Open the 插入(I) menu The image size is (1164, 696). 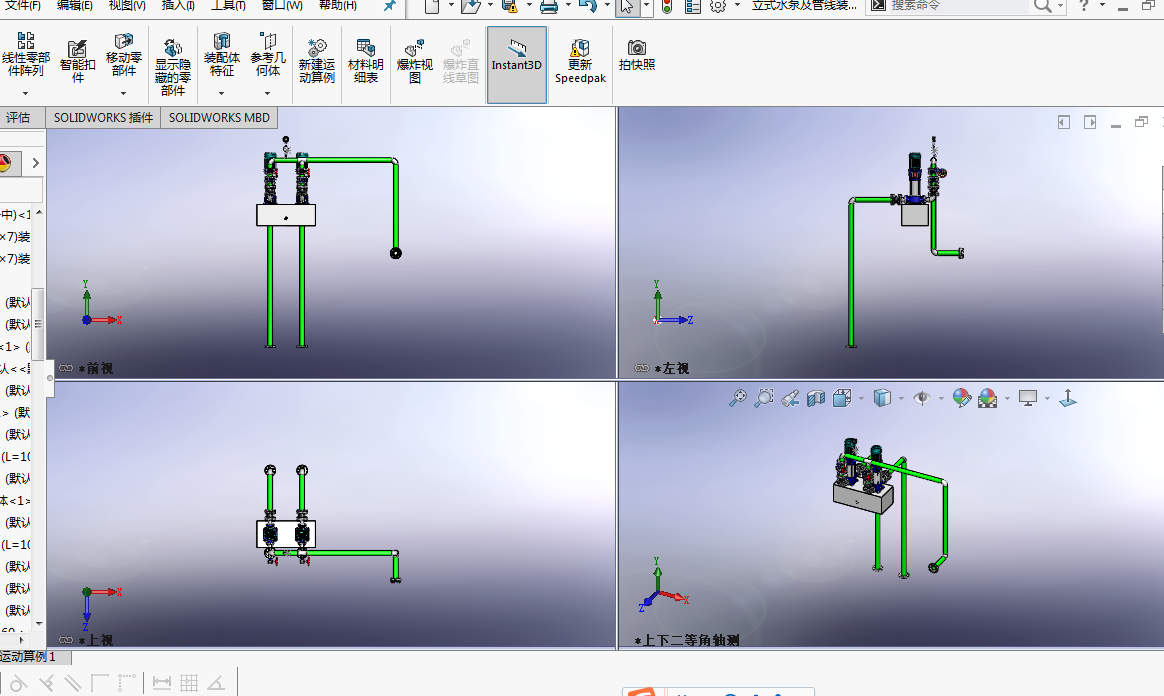point(178,5)
